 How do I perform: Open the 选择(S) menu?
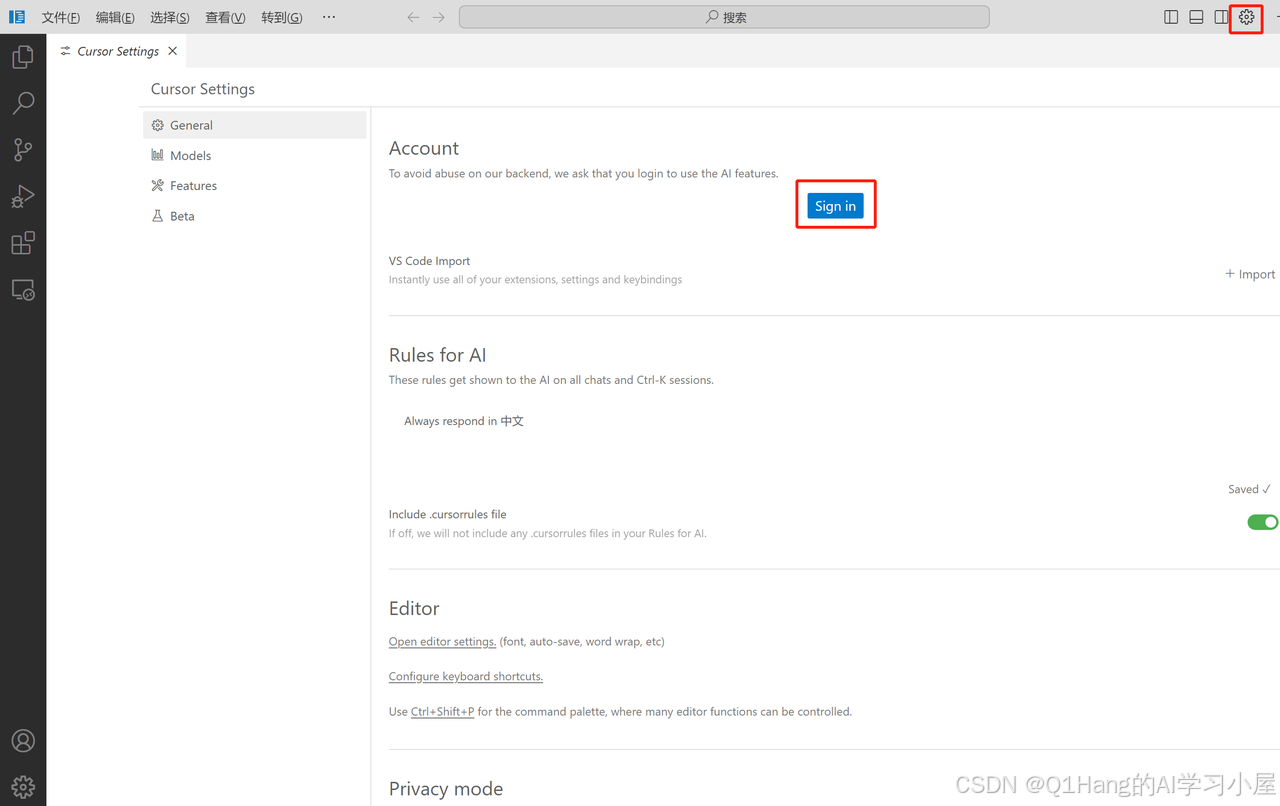pos(170,17)
